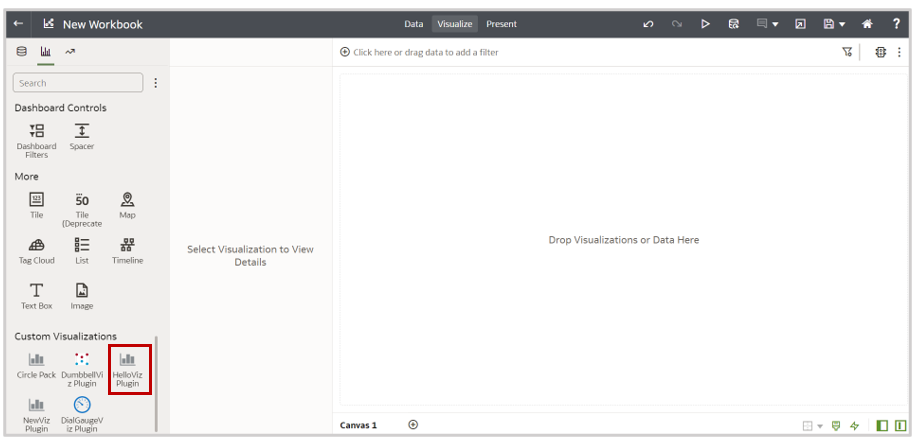Click the Drop Visualizations or Data Here canvas
The image size is (918, 441).
click(623, 240)
